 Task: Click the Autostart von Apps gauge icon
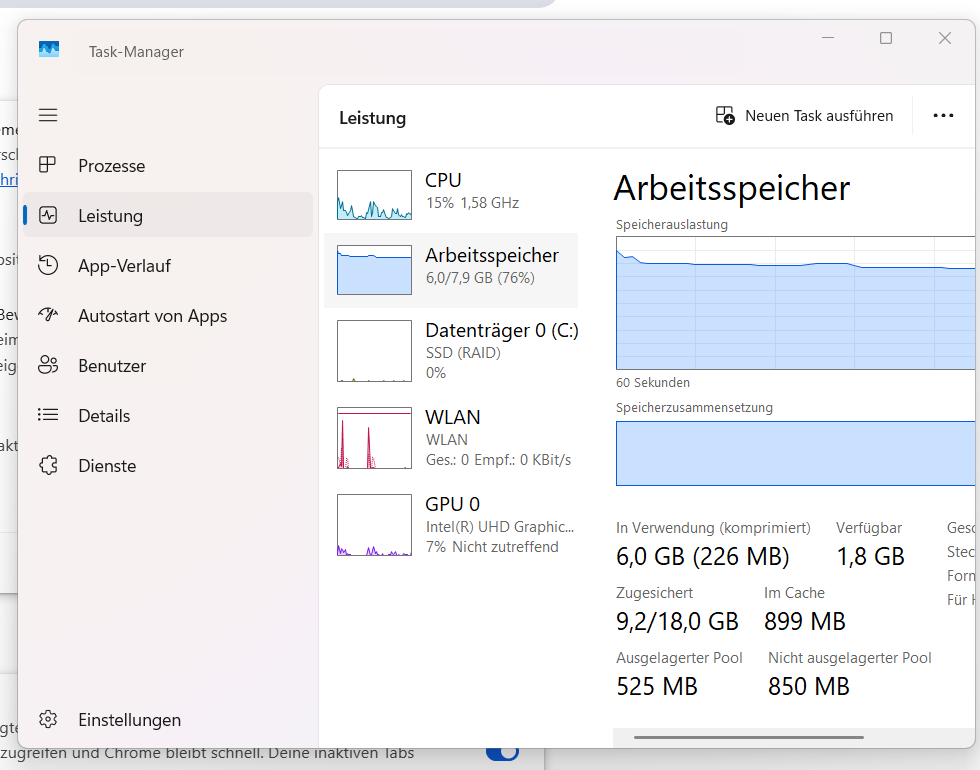[x=48, y=314]
